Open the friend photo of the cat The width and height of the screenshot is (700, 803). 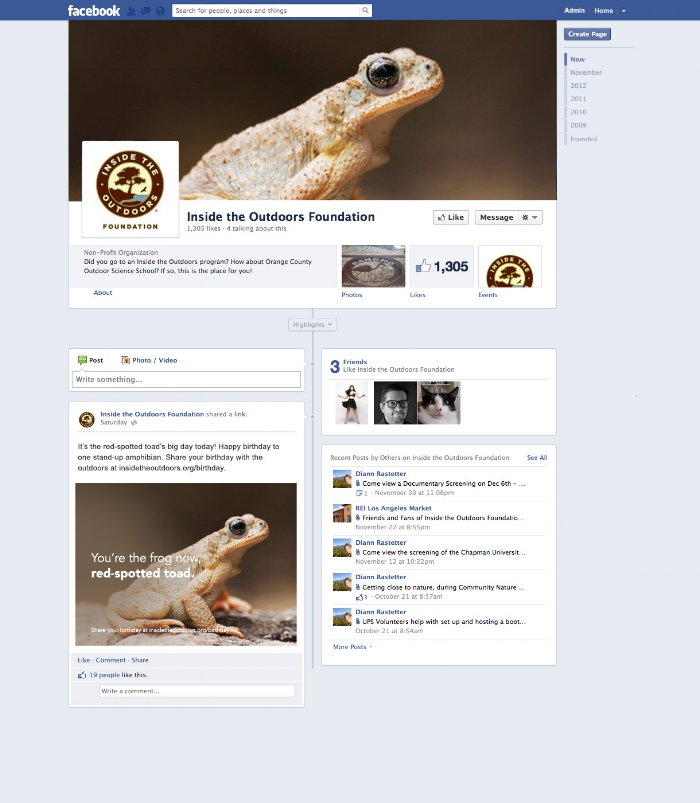439,403
